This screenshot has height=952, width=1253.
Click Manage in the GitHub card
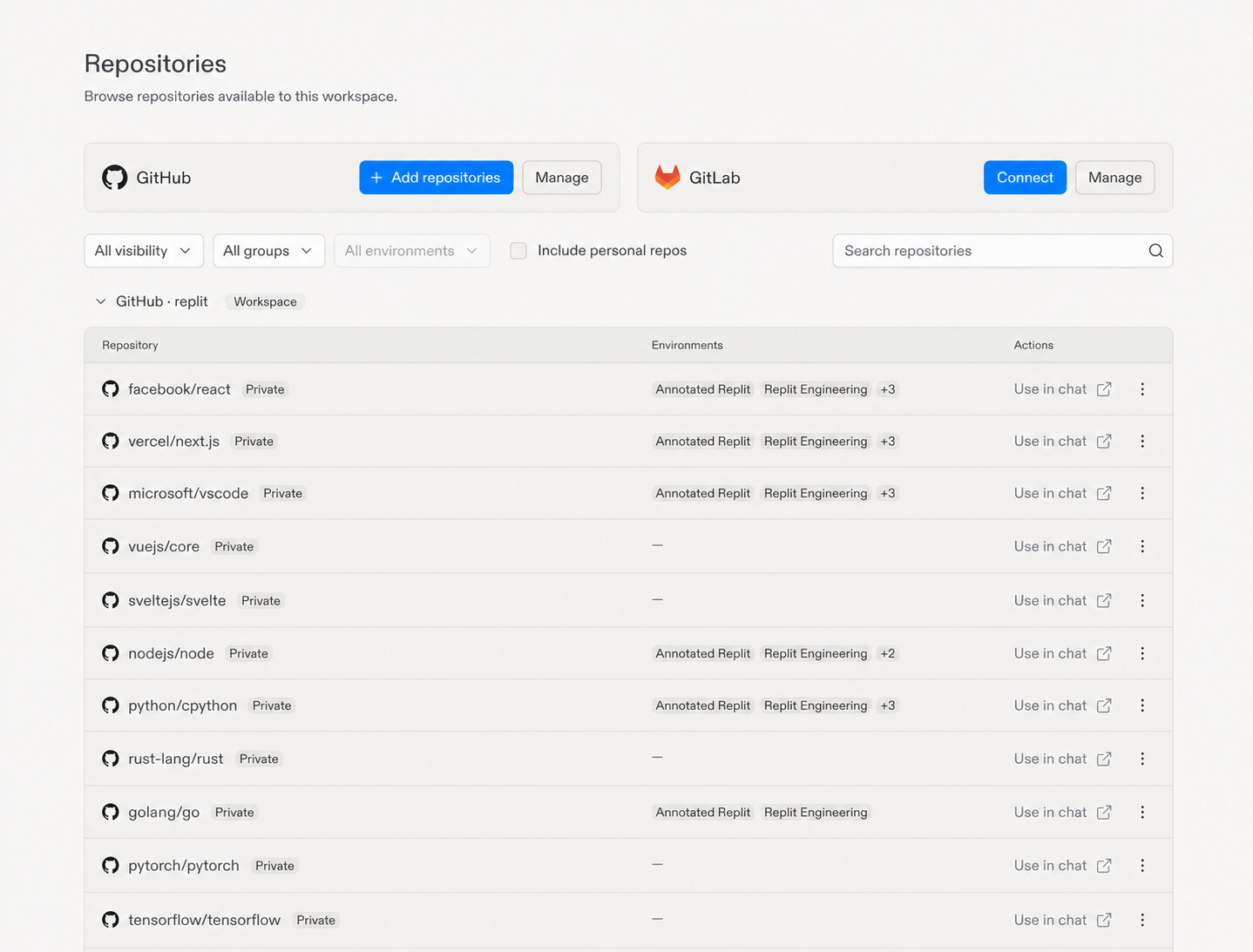click(x=562, y=178)
